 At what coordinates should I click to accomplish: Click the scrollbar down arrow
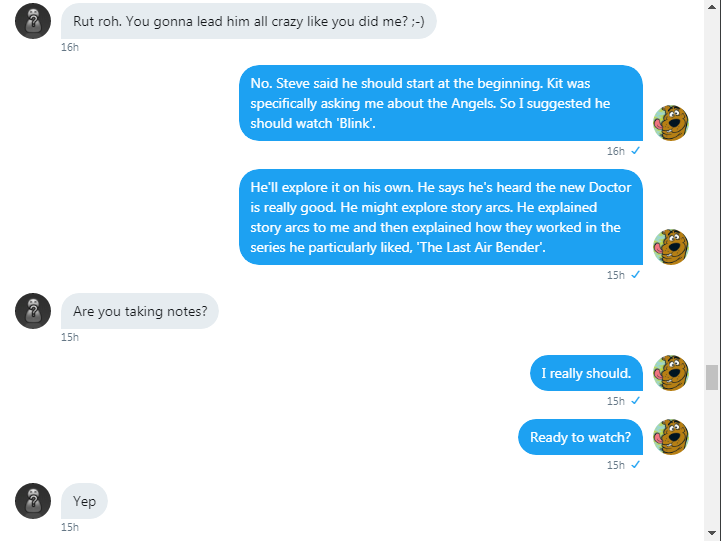[712, 532]
